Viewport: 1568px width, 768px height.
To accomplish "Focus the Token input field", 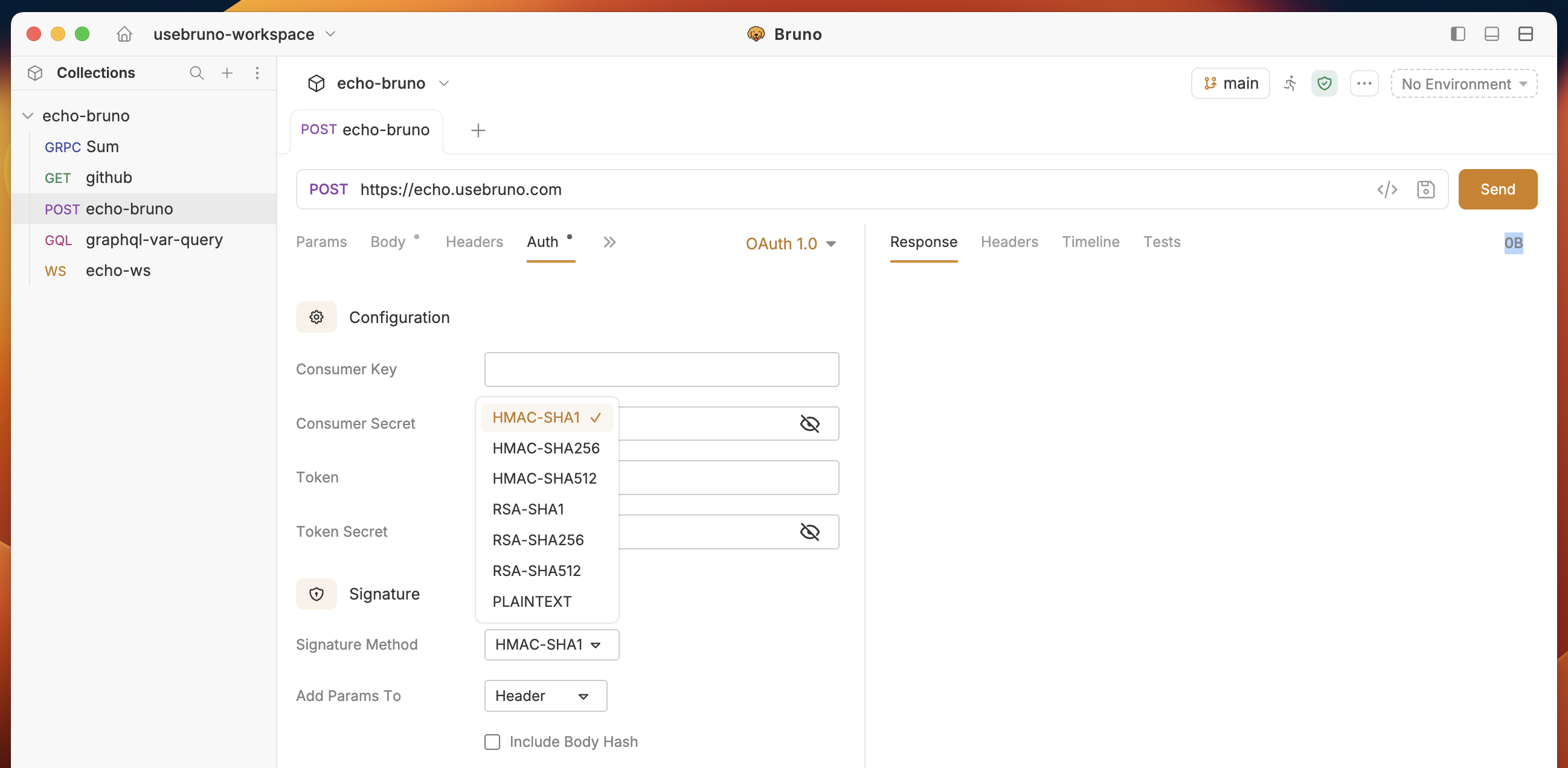I will coord(728,478).
